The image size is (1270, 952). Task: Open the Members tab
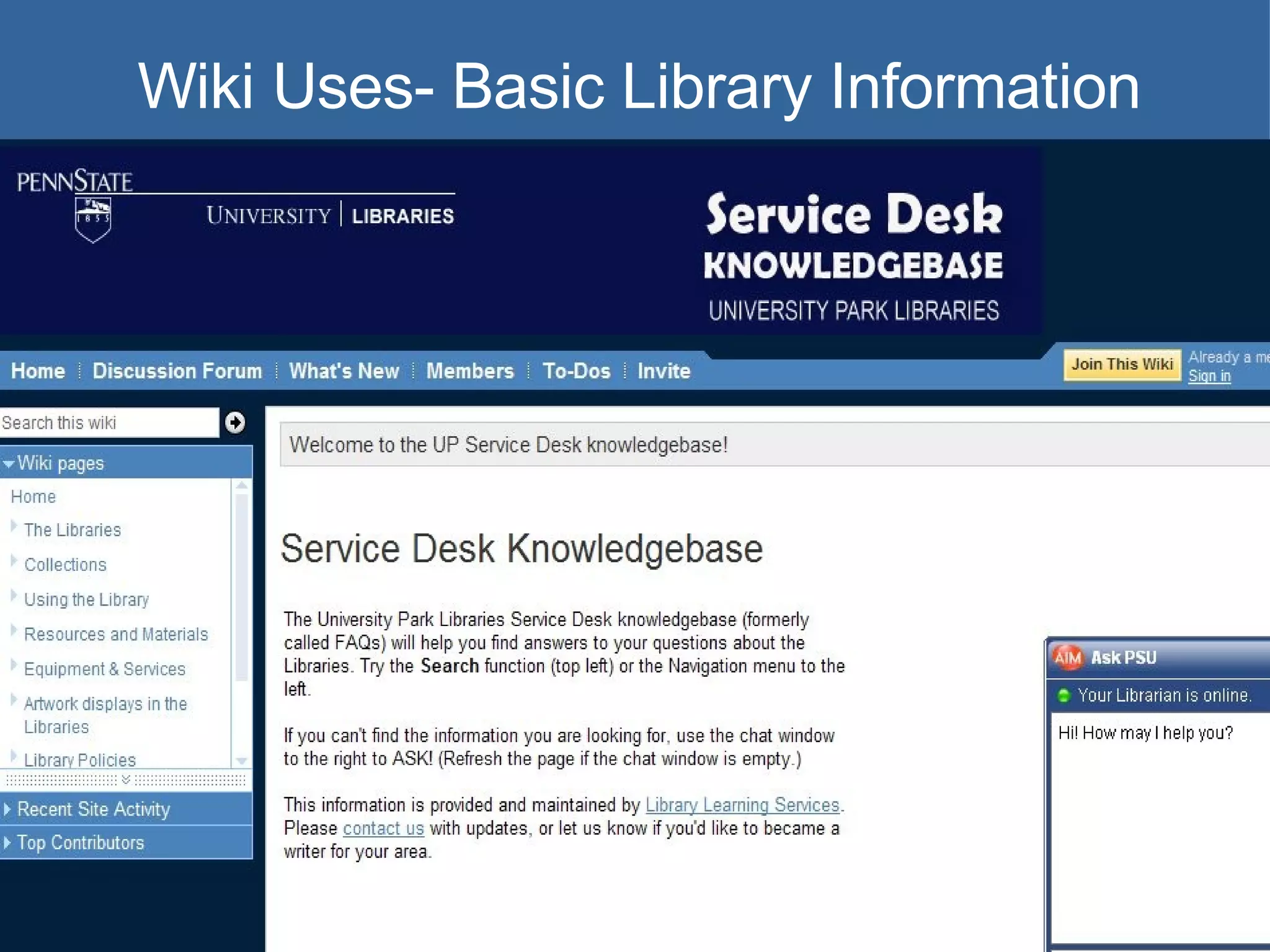point(470,371)
